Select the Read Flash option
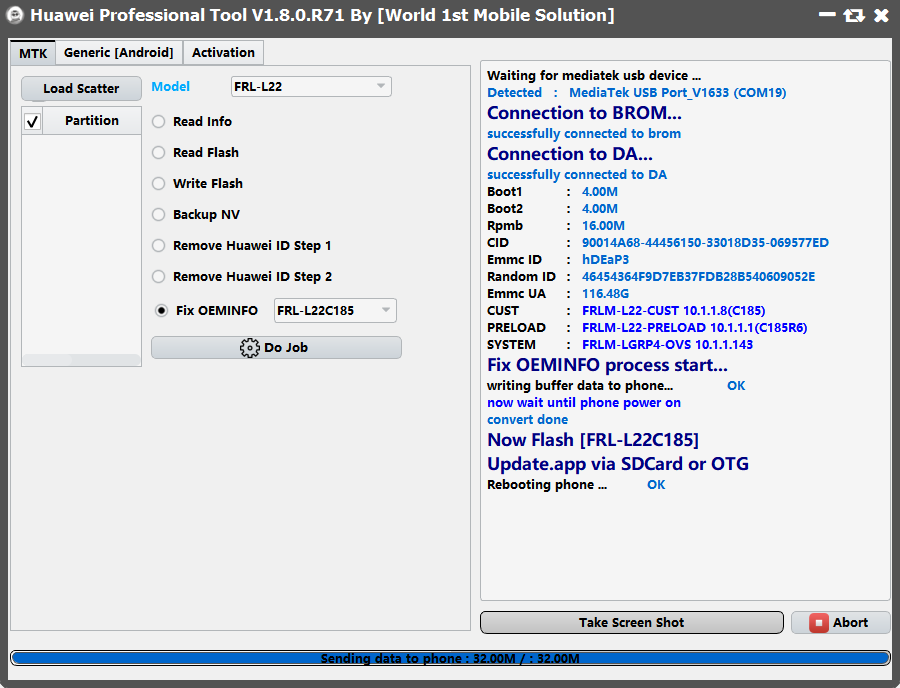Screen dimensions: 900x688 tap(158, 153)
